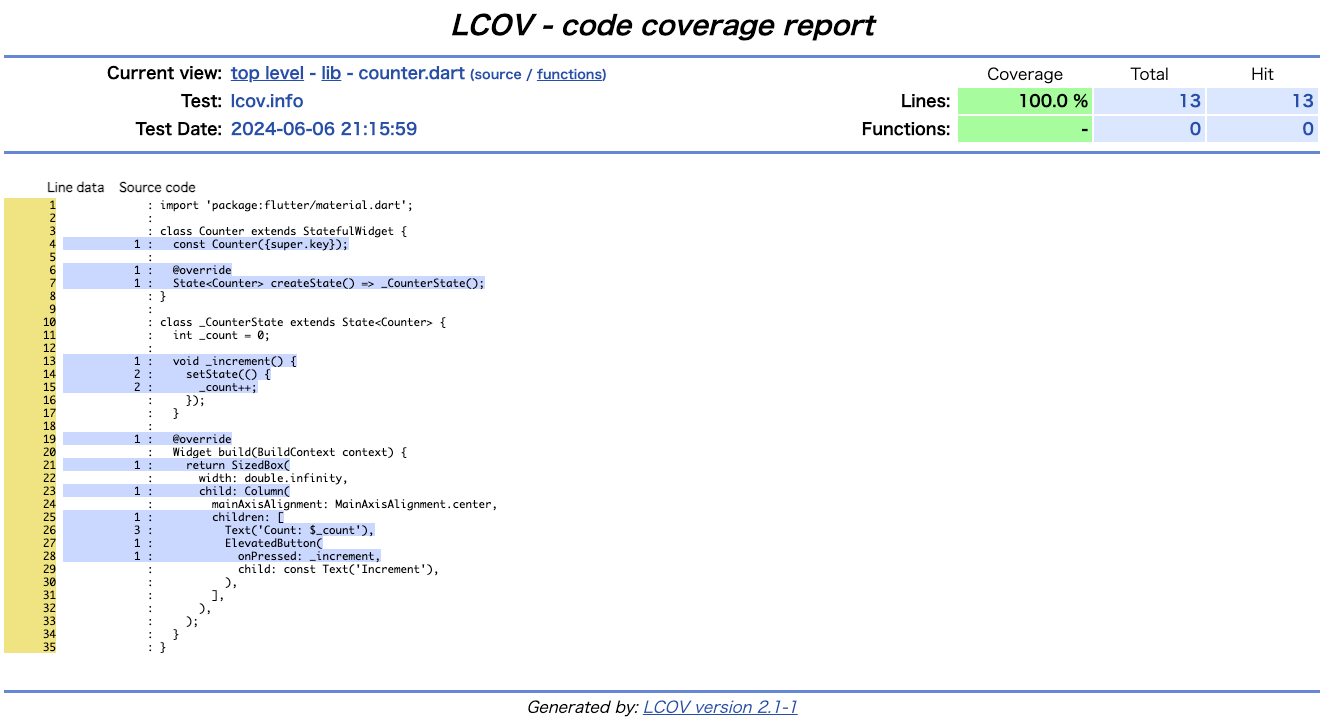Click the lcov.info test name
Viewport: 1327px width, 722px height.
click(267, 101)
